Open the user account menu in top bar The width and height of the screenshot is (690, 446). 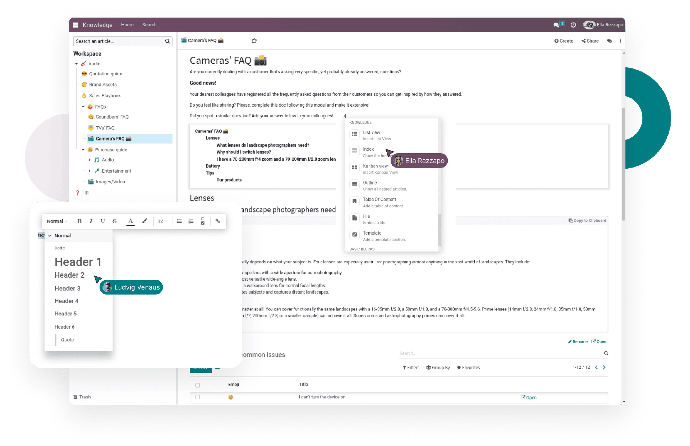click(603, 25)
